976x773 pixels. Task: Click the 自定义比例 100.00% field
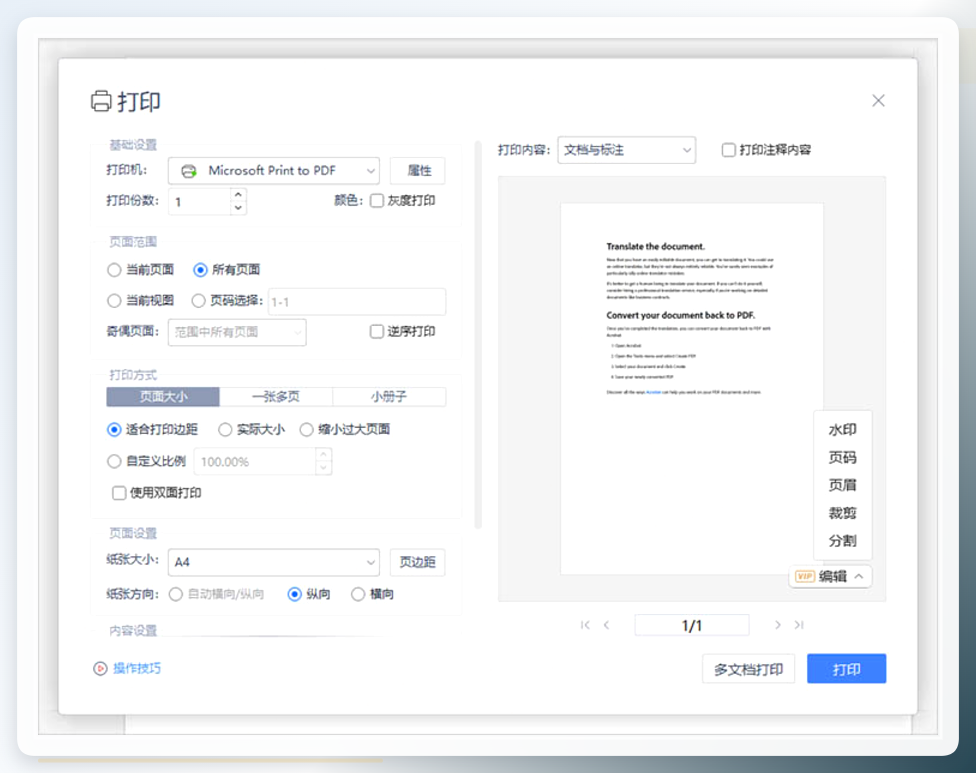pos(255,461)
